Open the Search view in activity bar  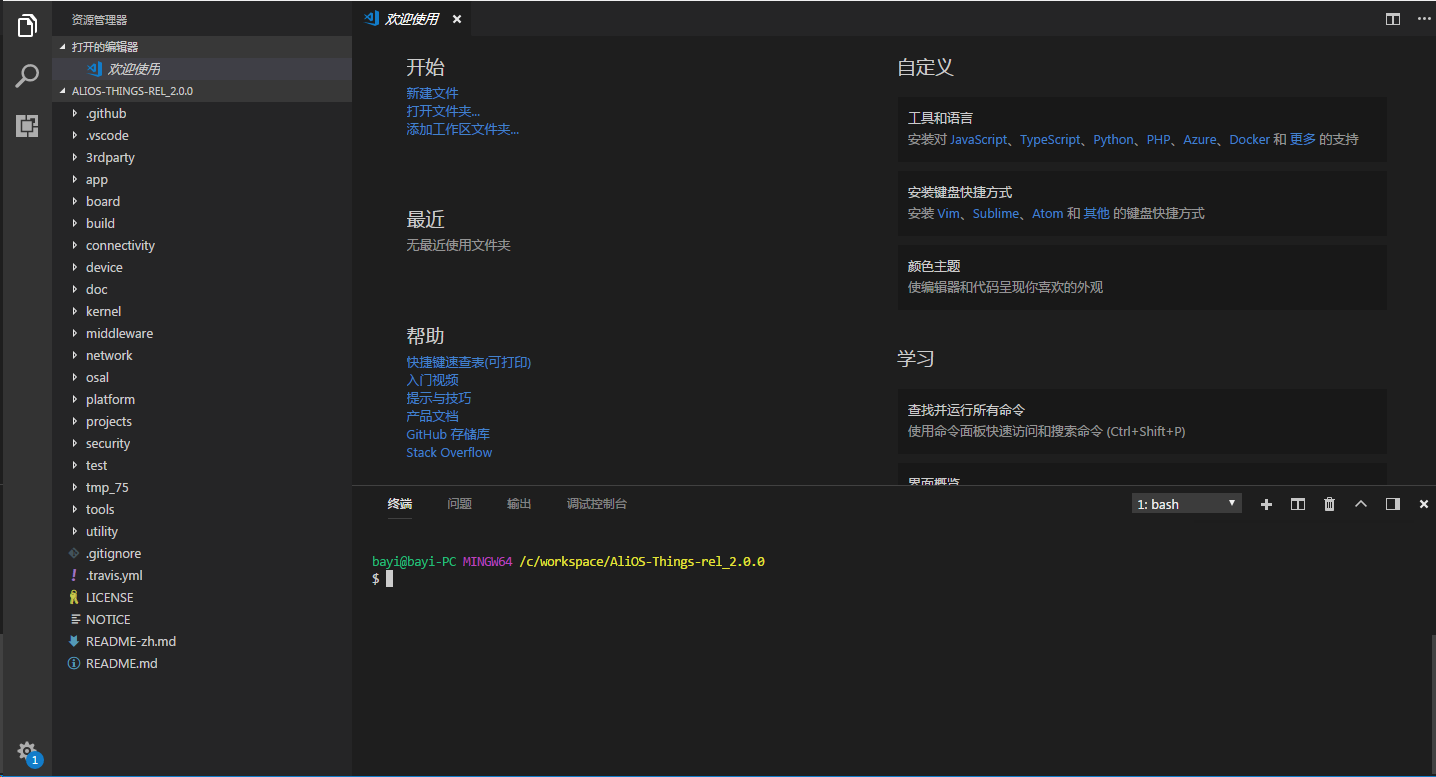click(27, 76)
